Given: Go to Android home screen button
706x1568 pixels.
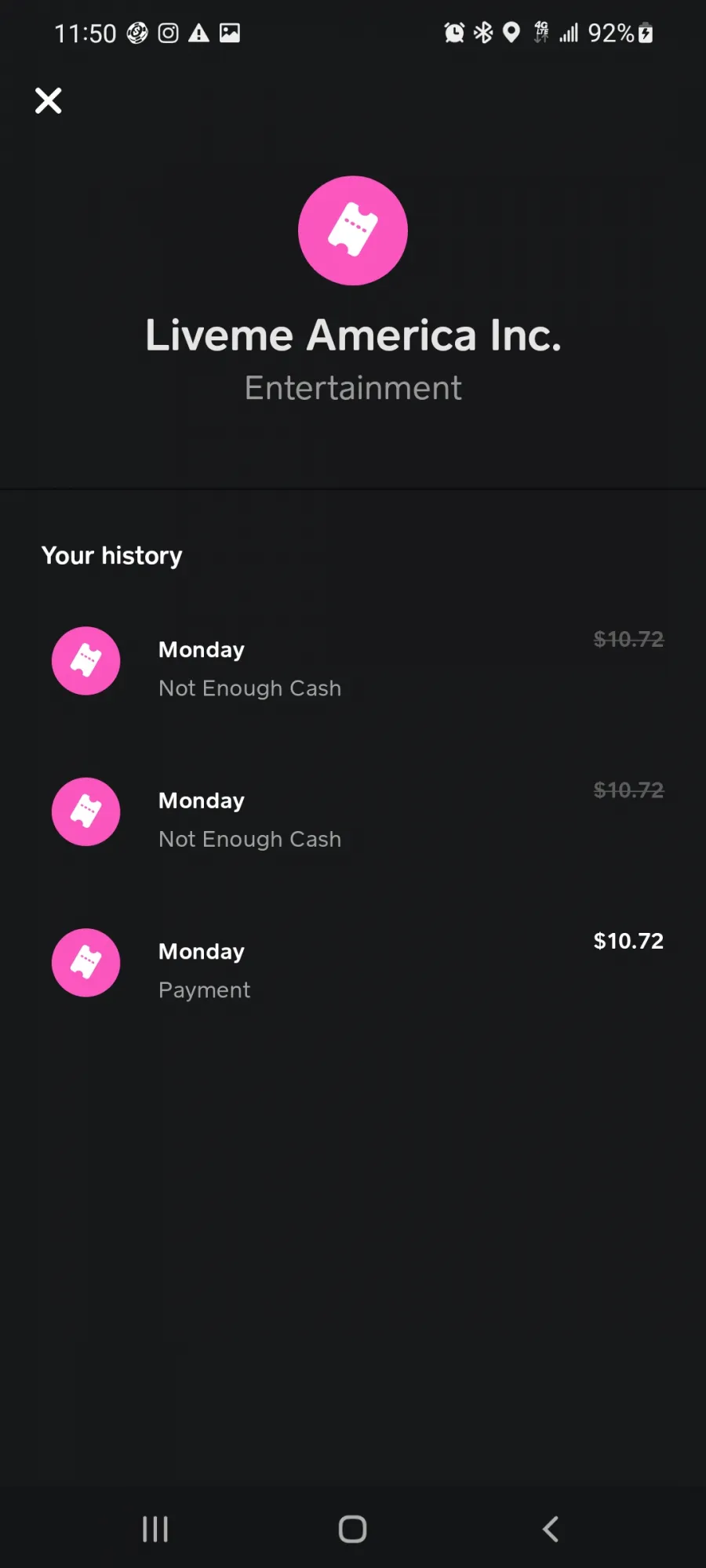Looking at the screenshot, I should (352, 1529).
